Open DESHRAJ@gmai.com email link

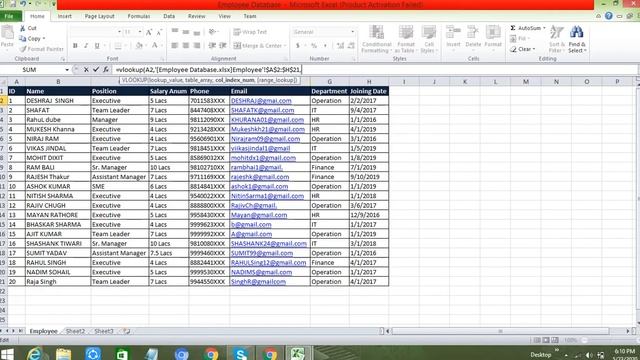click(x=261, y=100)
